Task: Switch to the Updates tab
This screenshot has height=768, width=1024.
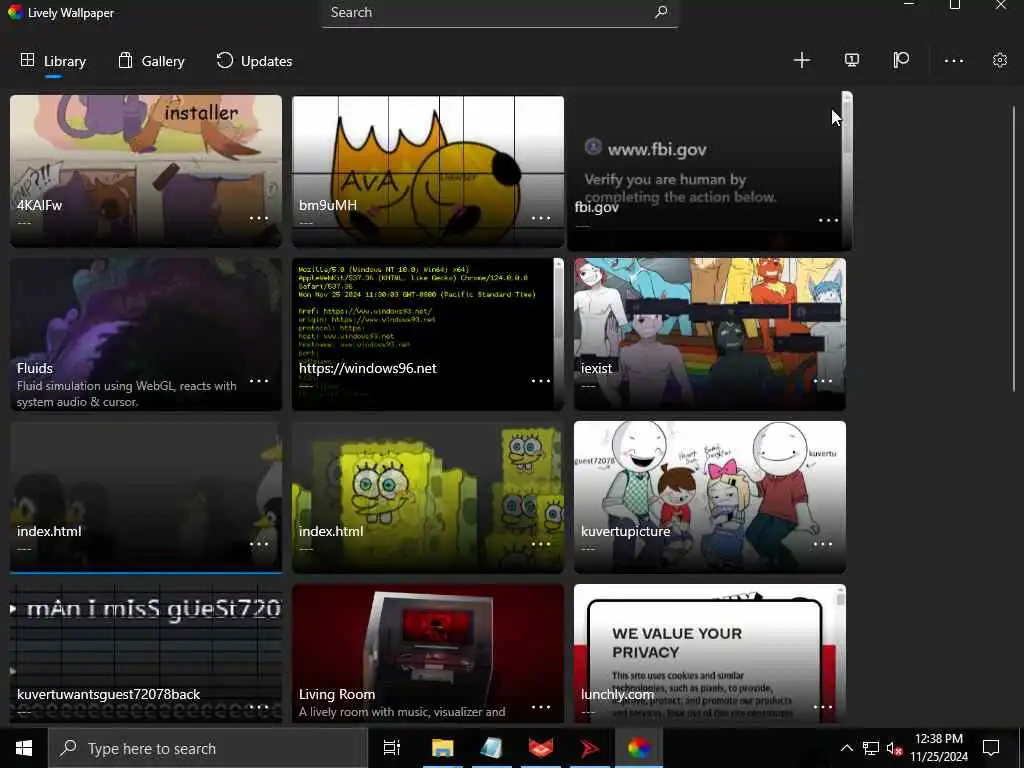Action: point(254,61)
